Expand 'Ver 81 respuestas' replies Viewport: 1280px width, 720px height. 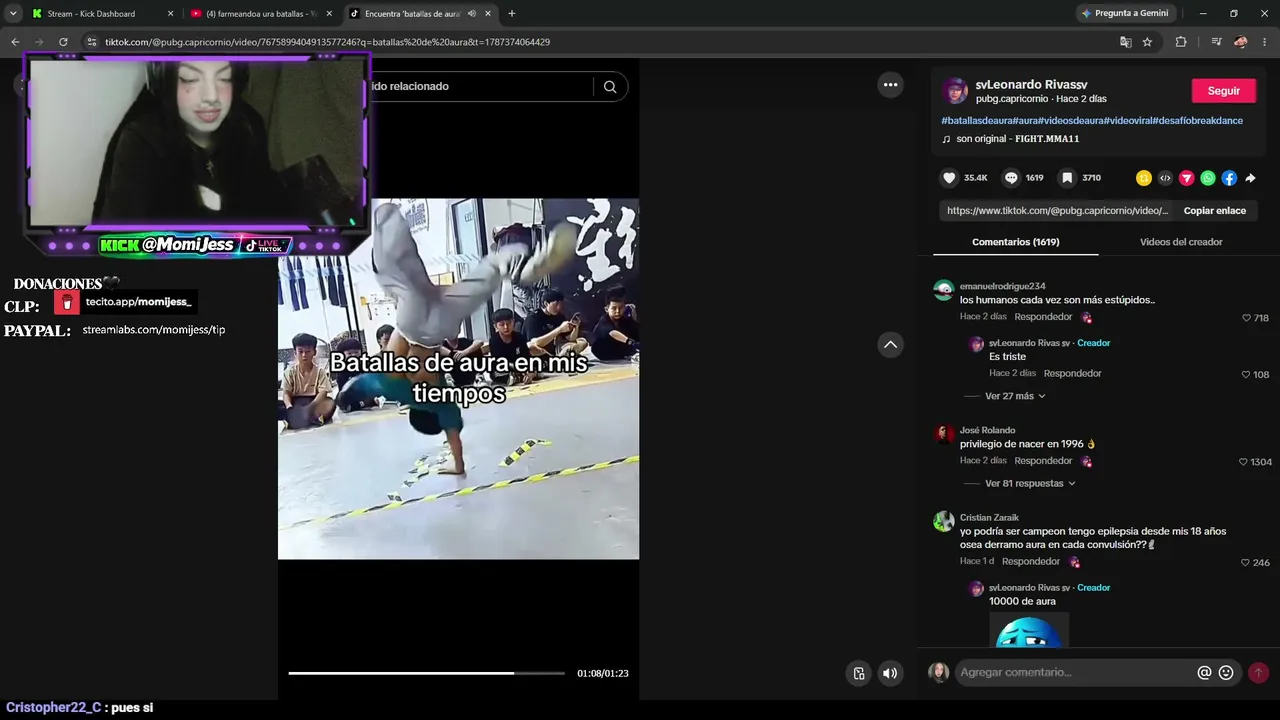(x=1030, y=484)
